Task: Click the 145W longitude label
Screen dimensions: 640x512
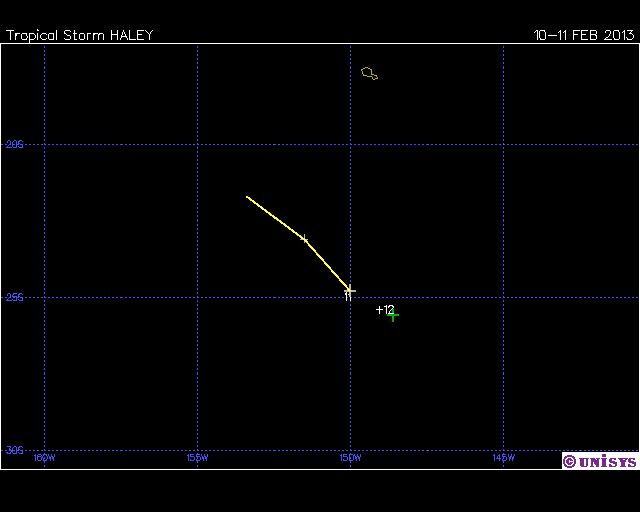Action: coord(503,458)
